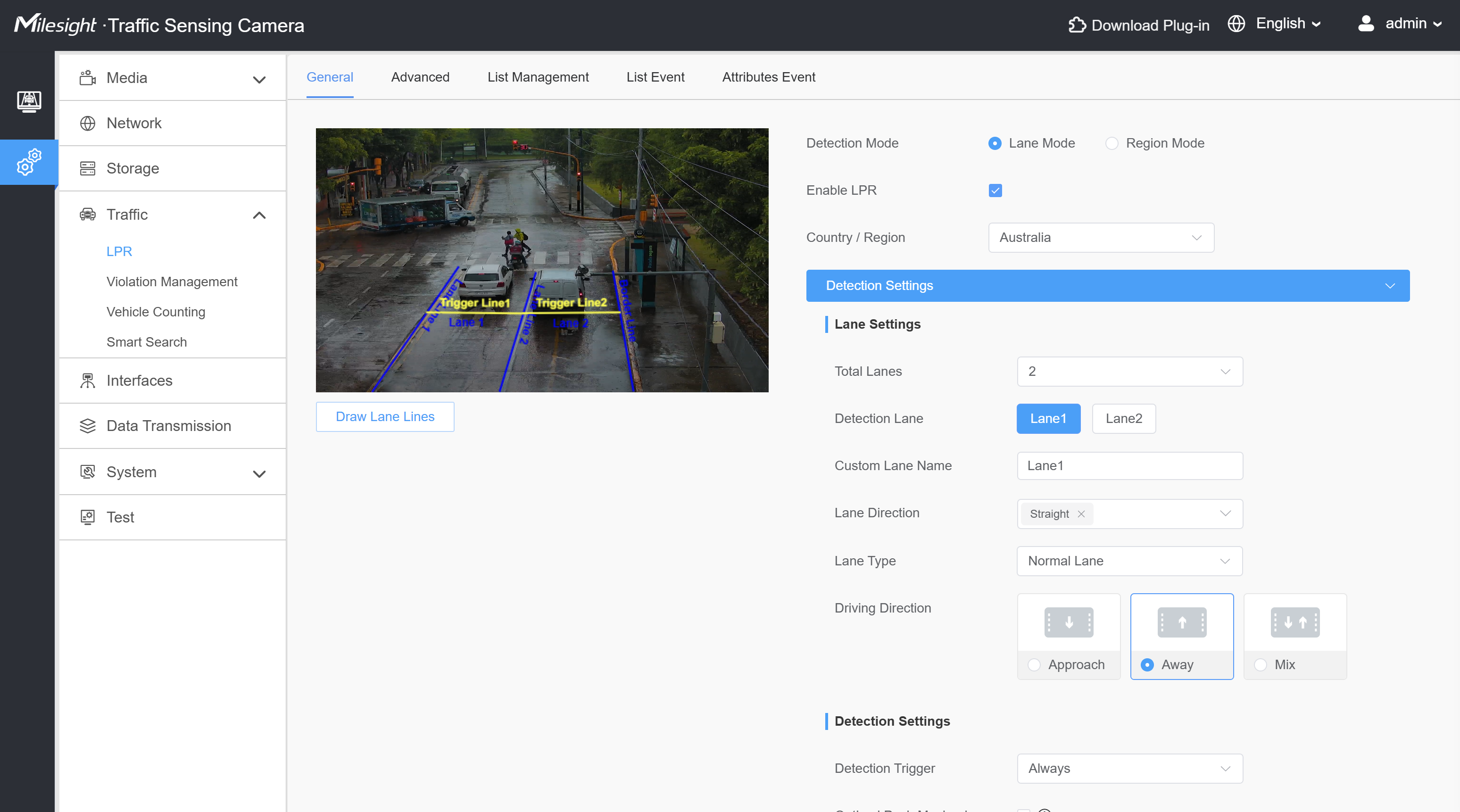Open Violation Management in sidebar
Screen dimensions: 1460x812
pos(172,282)
